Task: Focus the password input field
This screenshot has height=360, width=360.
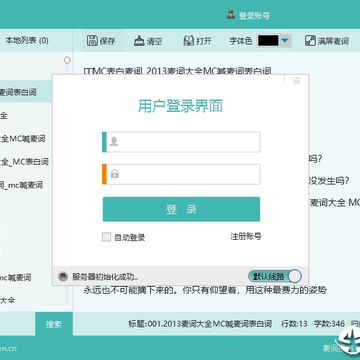Action: [x=181, y=174]
